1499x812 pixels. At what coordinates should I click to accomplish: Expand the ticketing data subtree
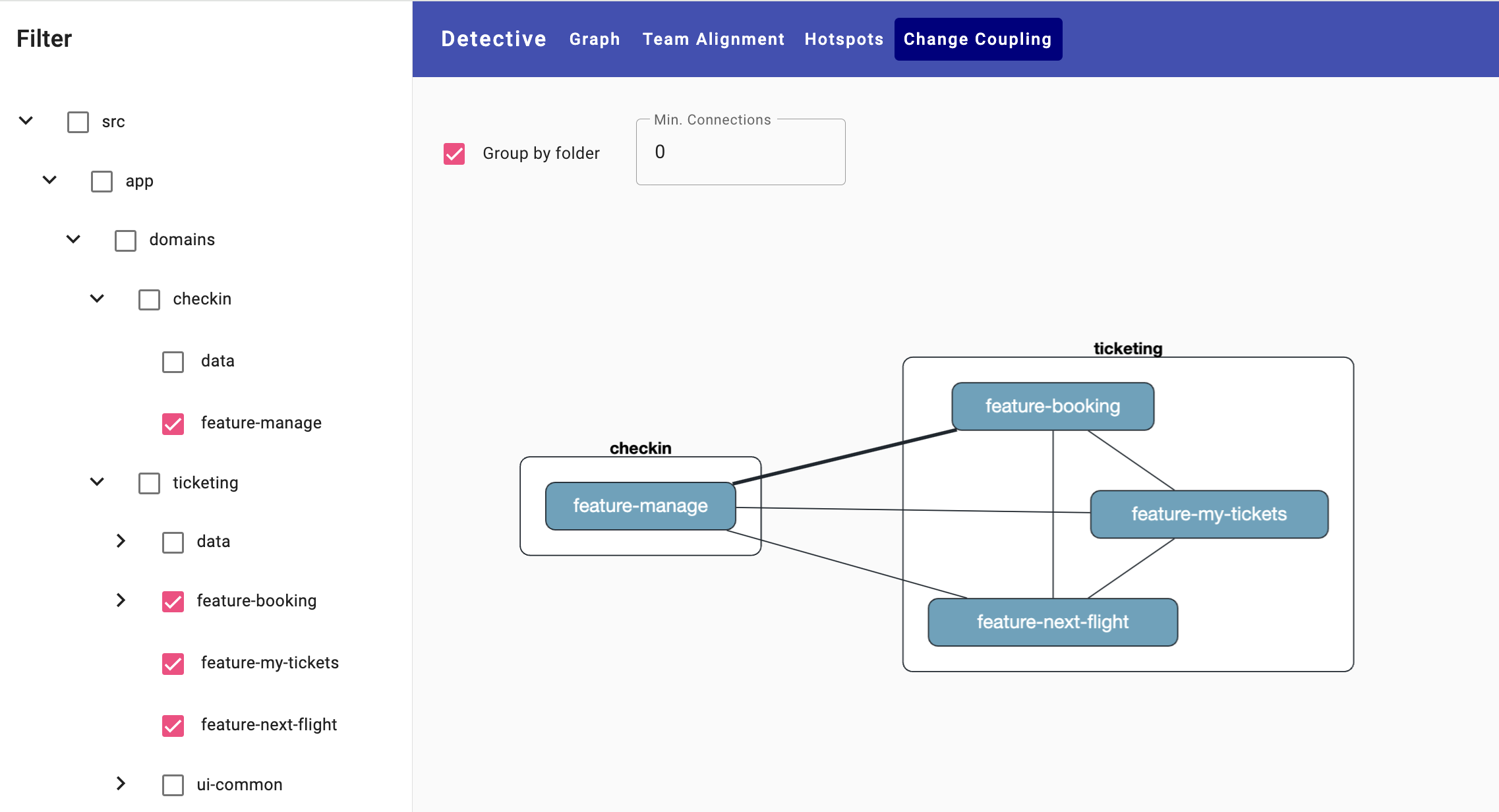tap(120, 540)
